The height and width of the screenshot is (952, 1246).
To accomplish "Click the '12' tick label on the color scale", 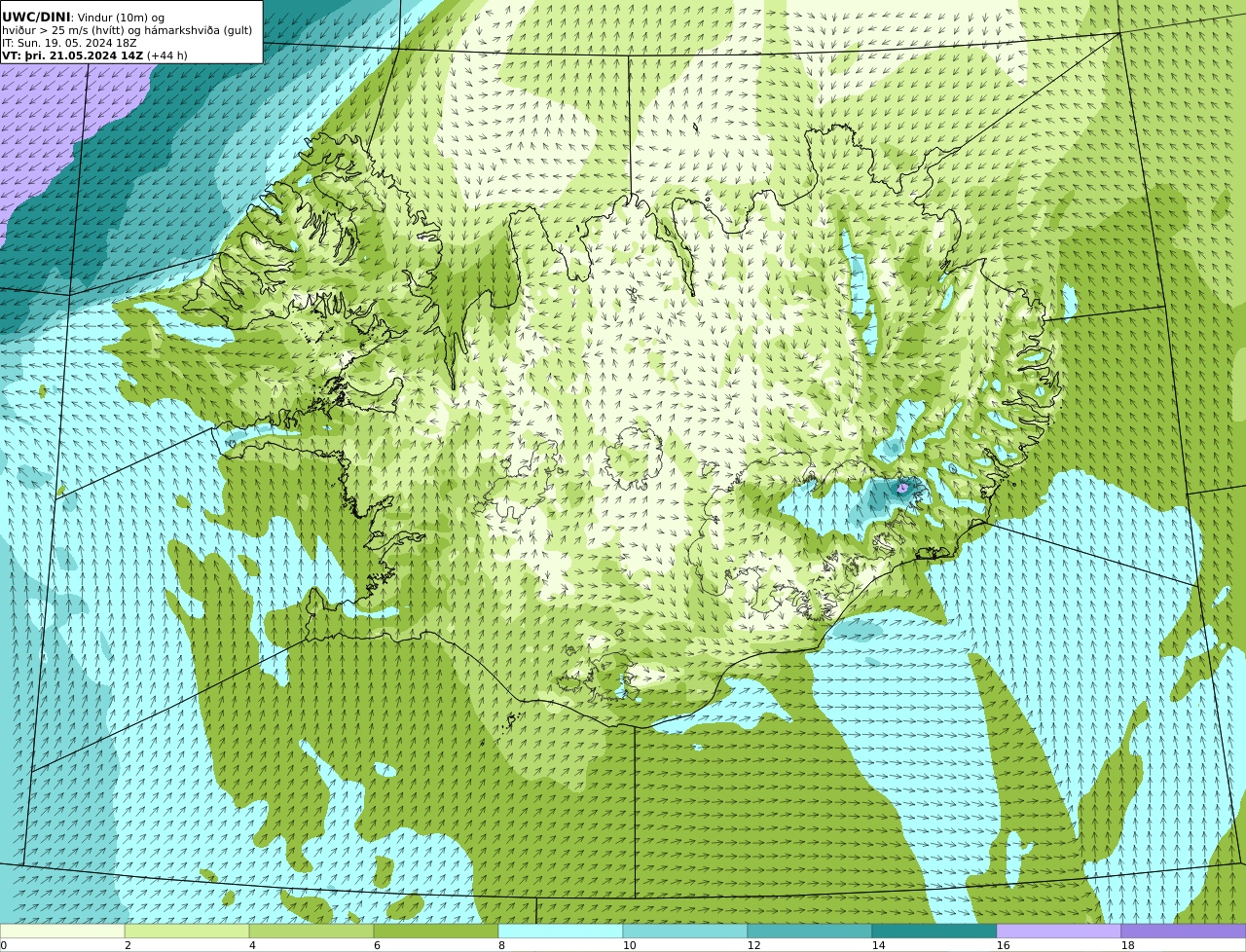I will click(x=753, y=945).
